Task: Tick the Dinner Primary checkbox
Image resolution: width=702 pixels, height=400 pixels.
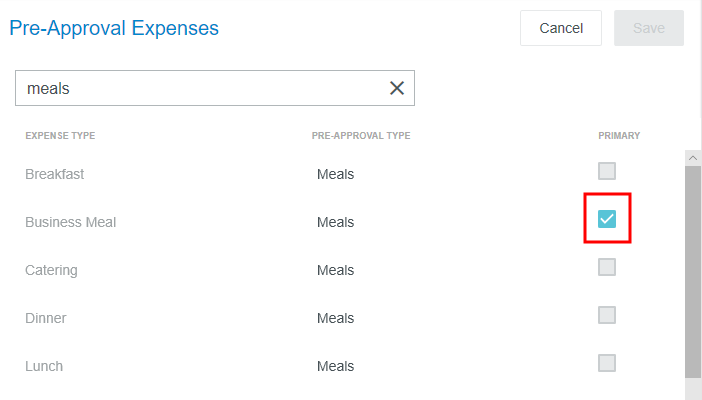Action: tap(607, 315)
